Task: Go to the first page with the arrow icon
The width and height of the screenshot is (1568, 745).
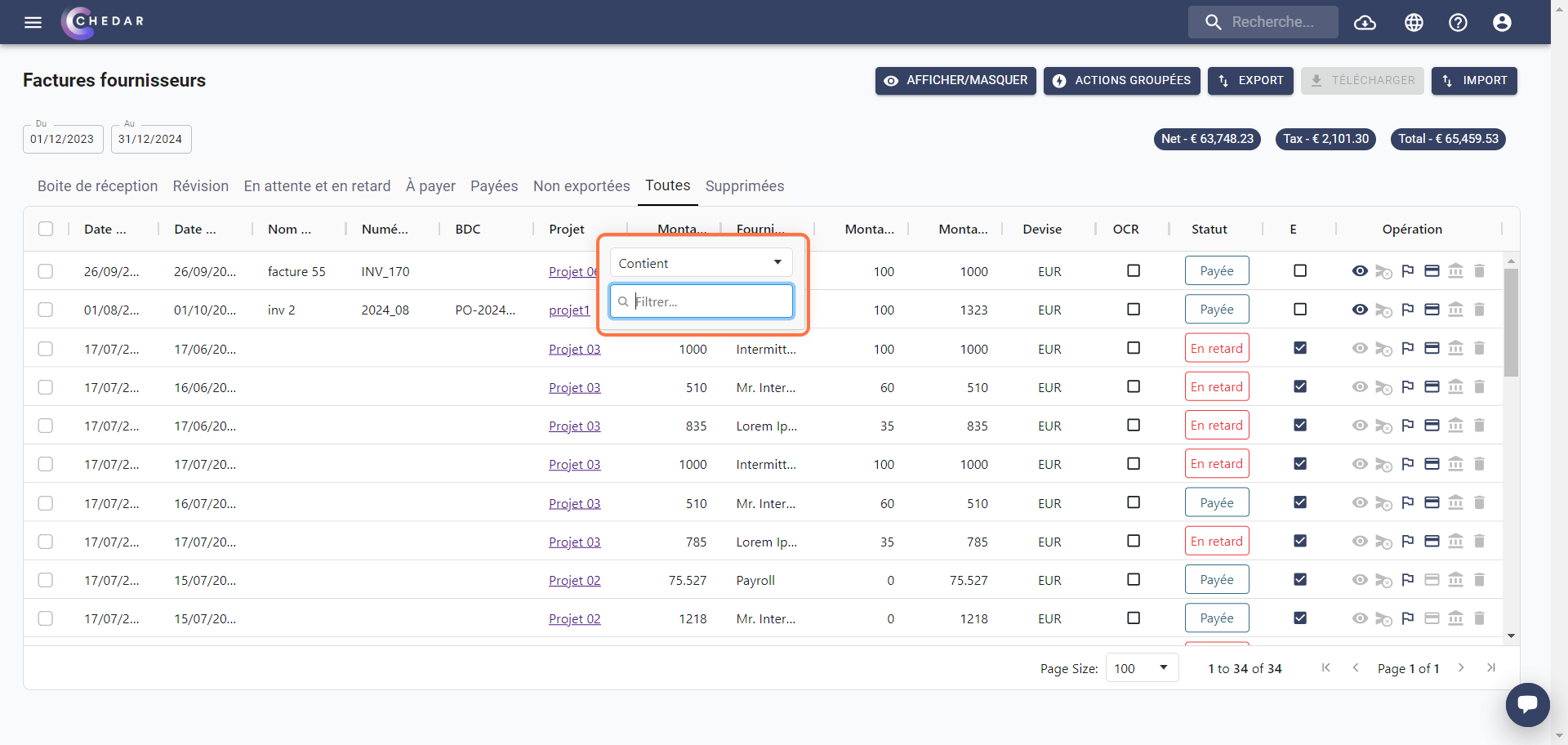Action: coord(1326,668)
